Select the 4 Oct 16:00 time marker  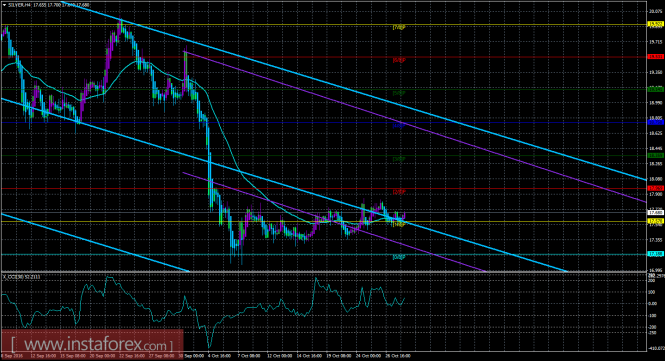point(219,356)
